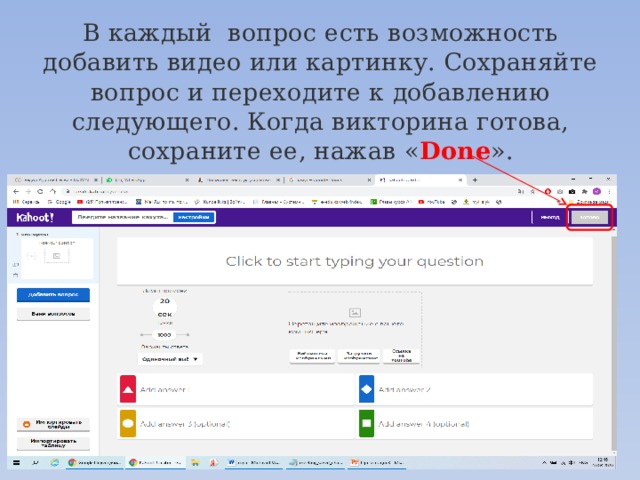Switch to the tab with the Google icon
640x480 pixels.
coord(330,180)
